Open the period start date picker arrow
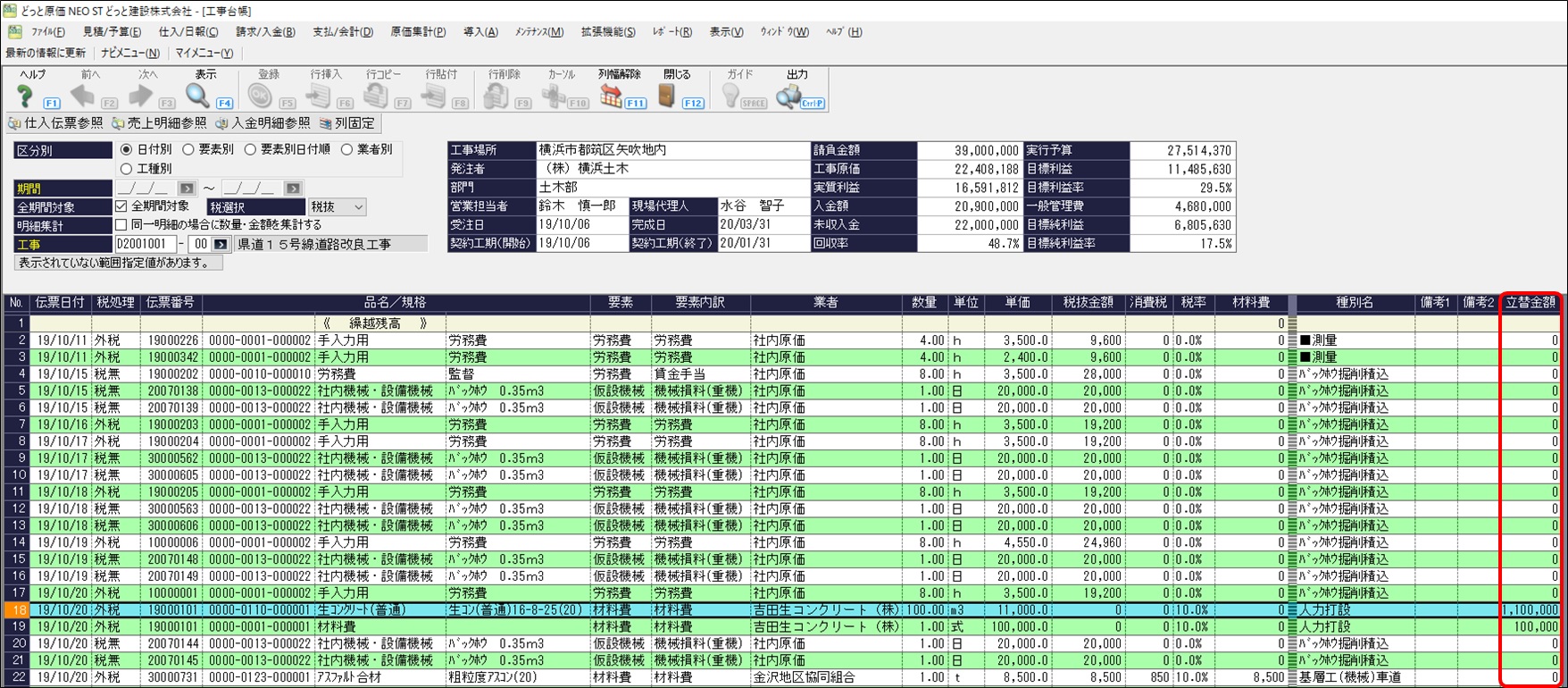This screenshot has height=688, width=1568. click(187, 189)
